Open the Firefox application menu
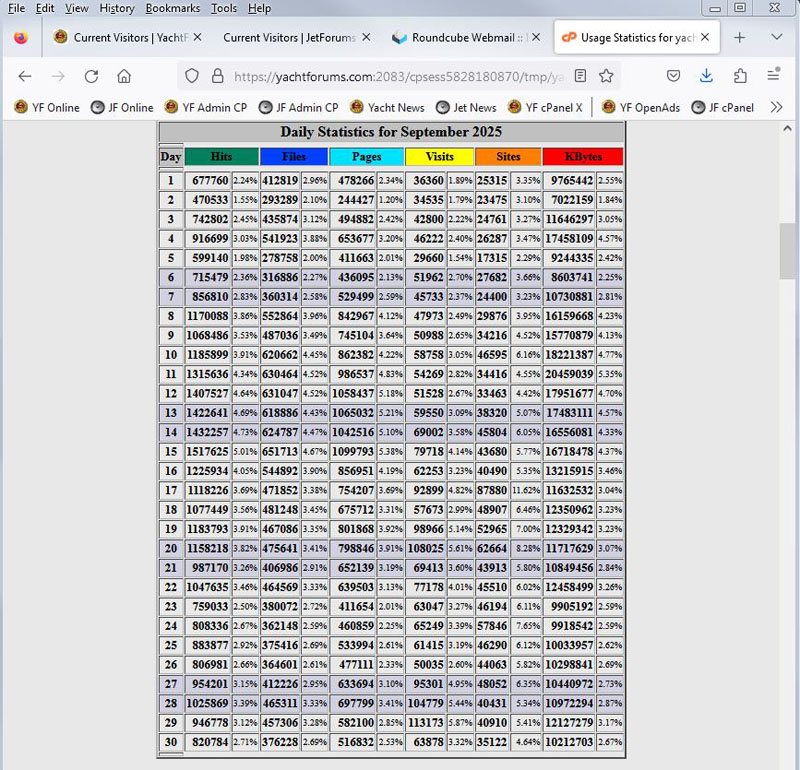The height and width of the screenshot is (770, 800). click(x=773, y=76)
